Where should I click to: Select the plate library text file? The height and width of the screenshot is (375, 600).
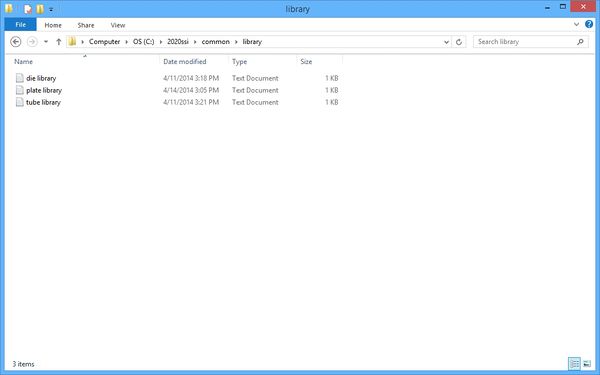[x=44, y=90]
